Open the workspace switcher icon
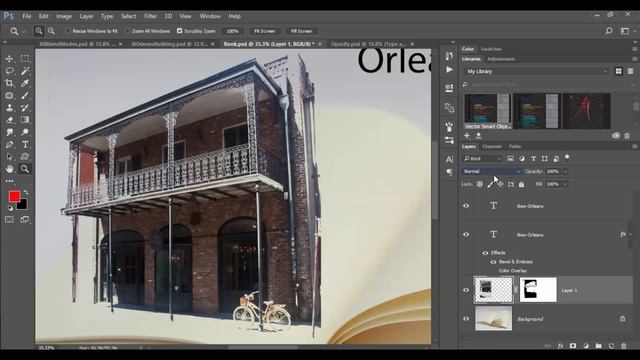The height and width of the screenshot is (360, 640). click(625, 31)
